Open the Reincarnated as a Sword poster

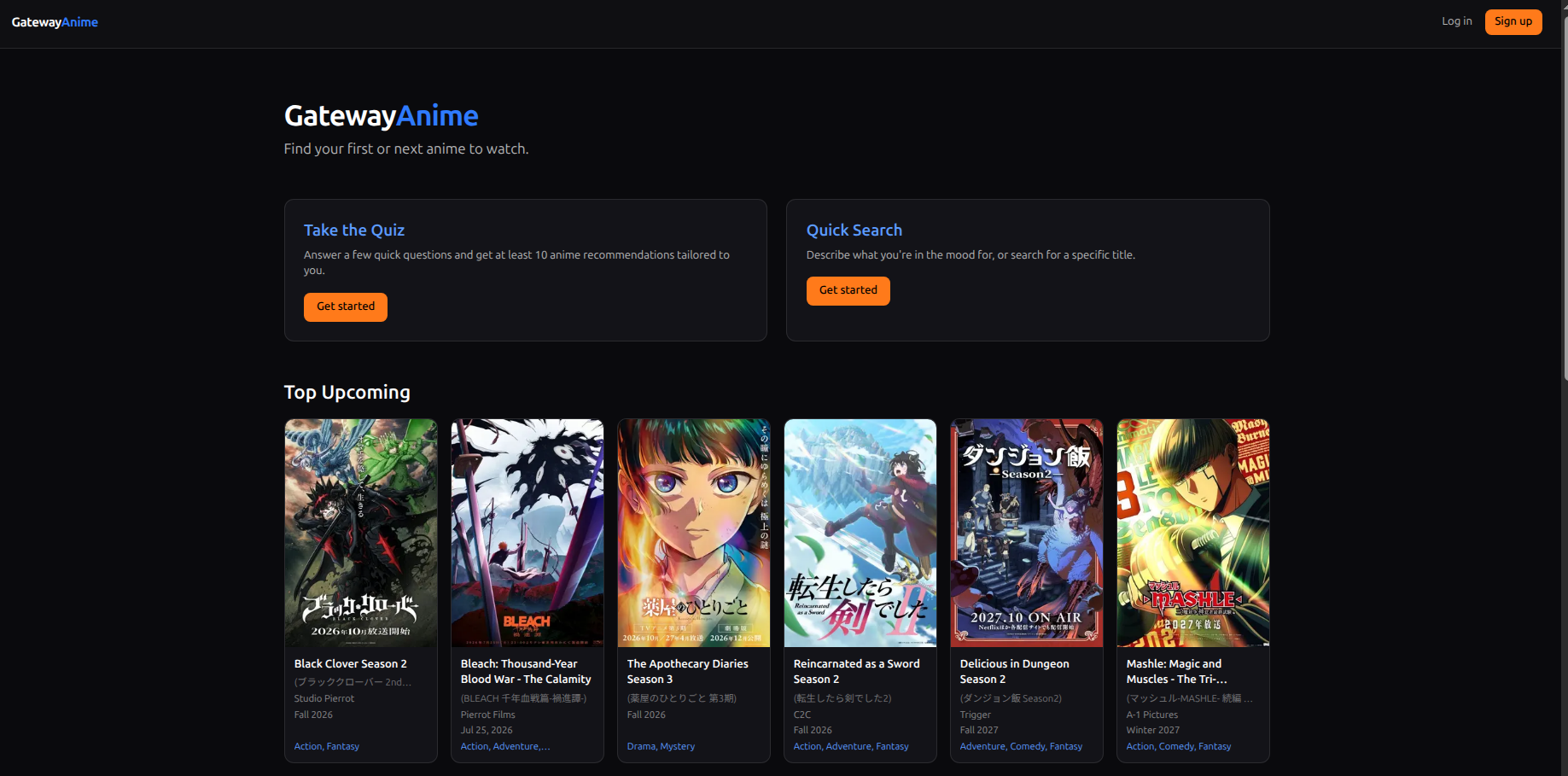click(x=860, y=533)
